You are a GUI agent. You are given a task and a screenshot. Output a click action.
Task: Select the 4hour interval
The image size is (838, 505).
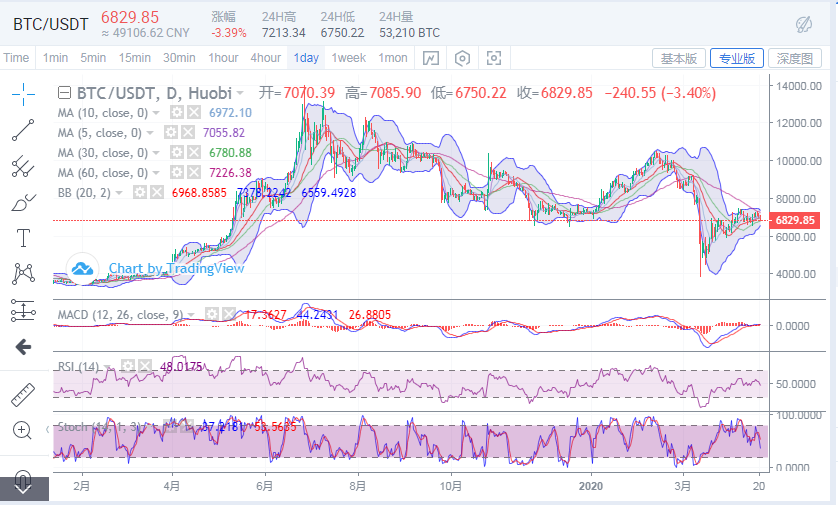266,58
